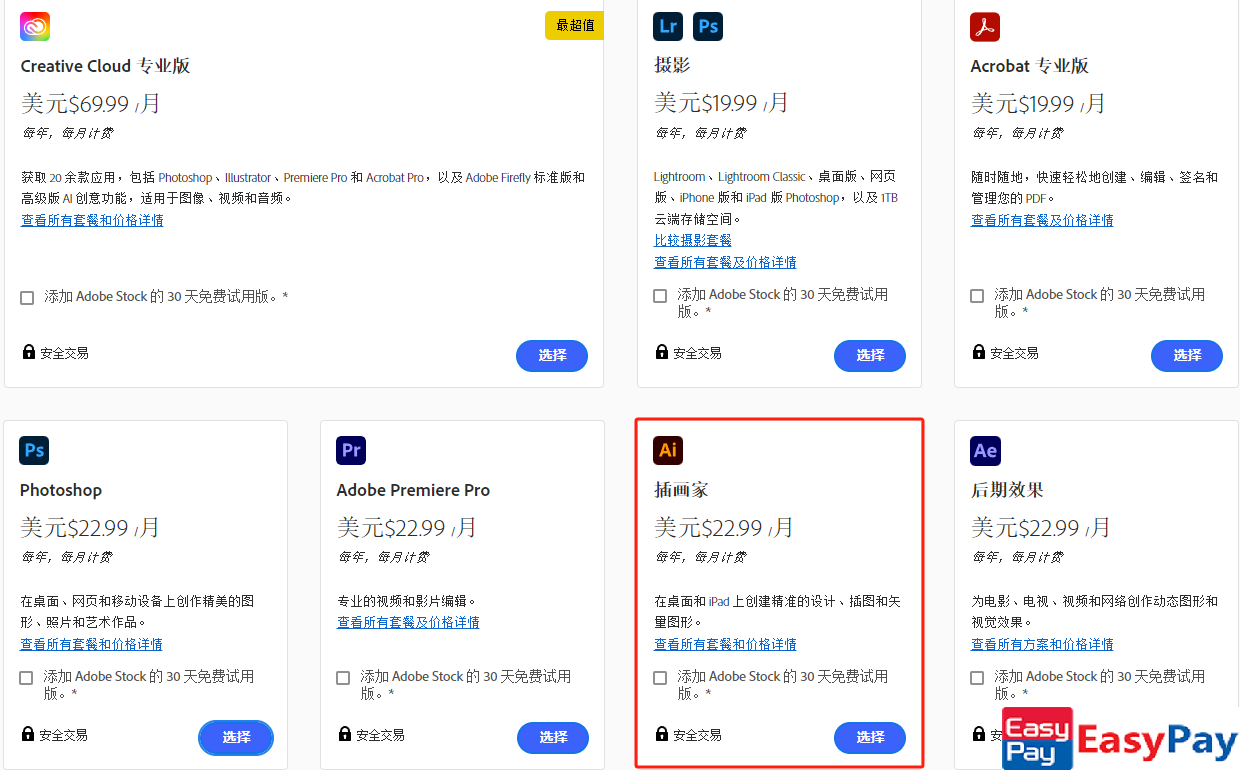Select the Creative Cloud 专业版 plan
The height and width of the screenshot is (770, 1240).
[552, 355]
